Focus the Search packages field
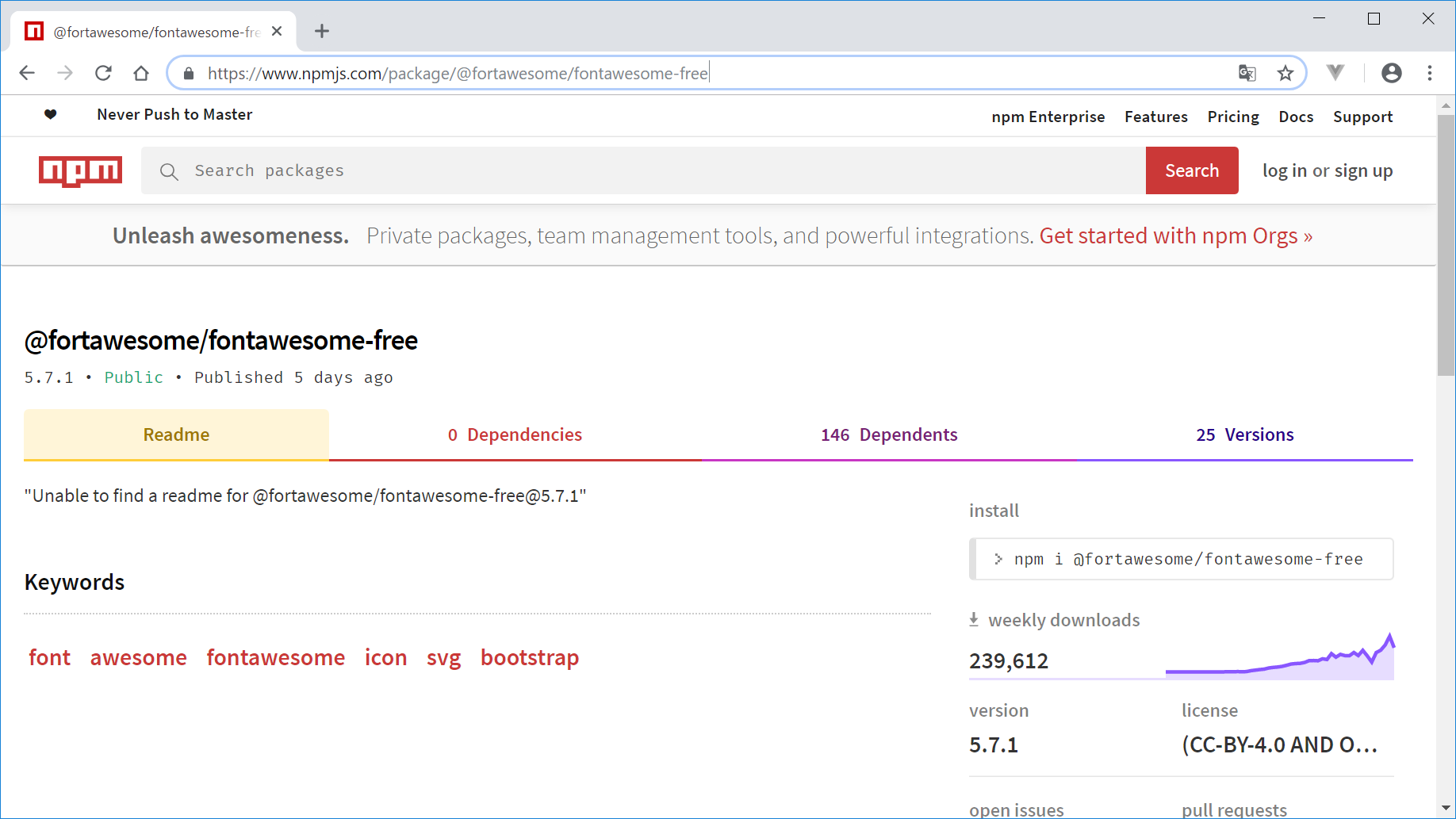Image resolution: width=1456 pixels, height=819 pixels. 642,170
